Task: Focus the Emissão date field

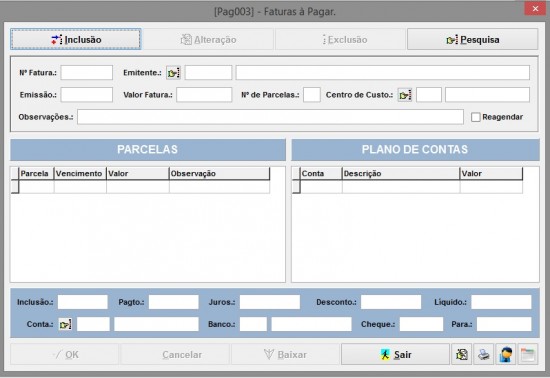Action: point(87,95)
